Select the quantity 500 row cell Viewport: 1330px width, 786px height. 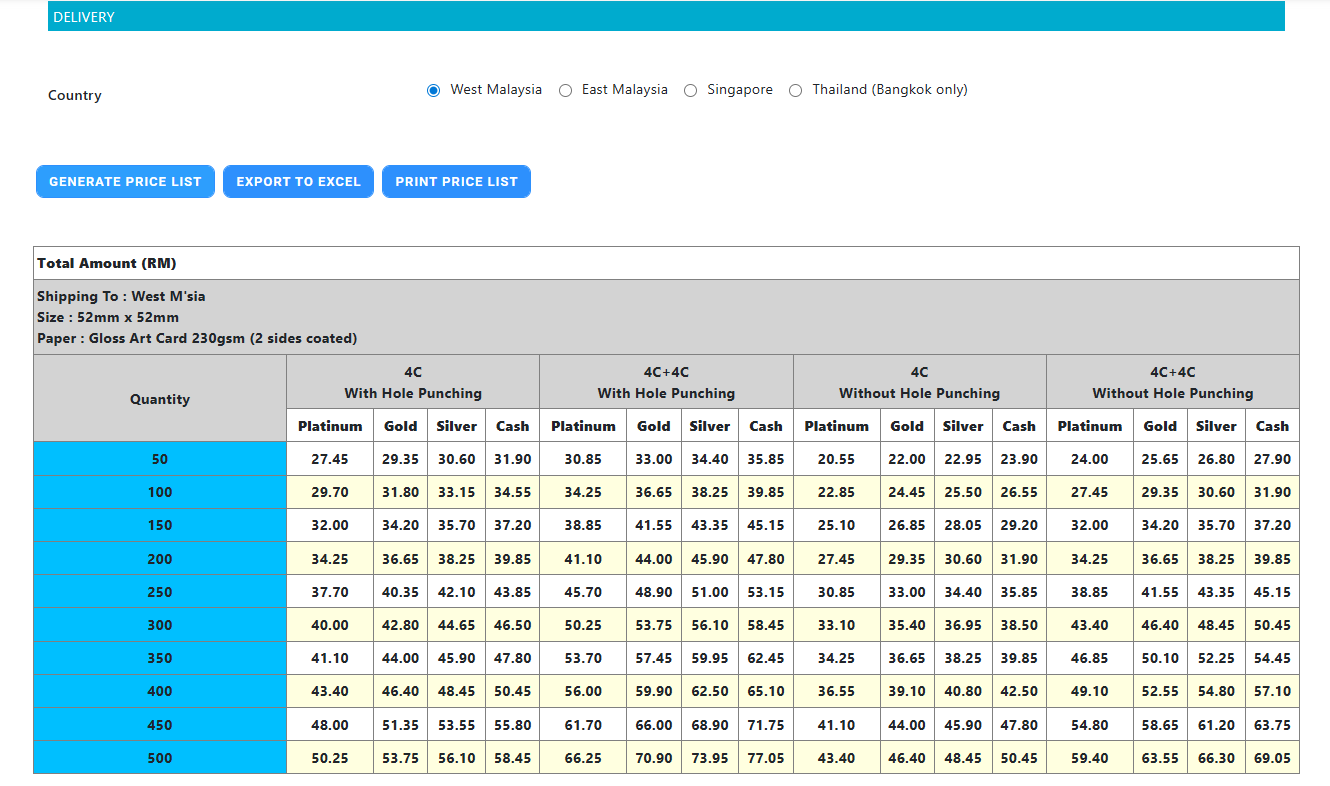(x=160, y=758)
